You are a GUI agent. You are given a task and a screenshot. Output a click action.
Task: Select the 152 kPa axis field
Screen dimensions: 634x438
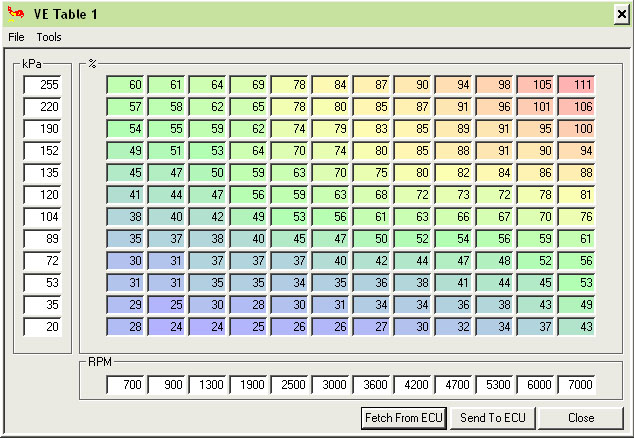click(42, 151)
